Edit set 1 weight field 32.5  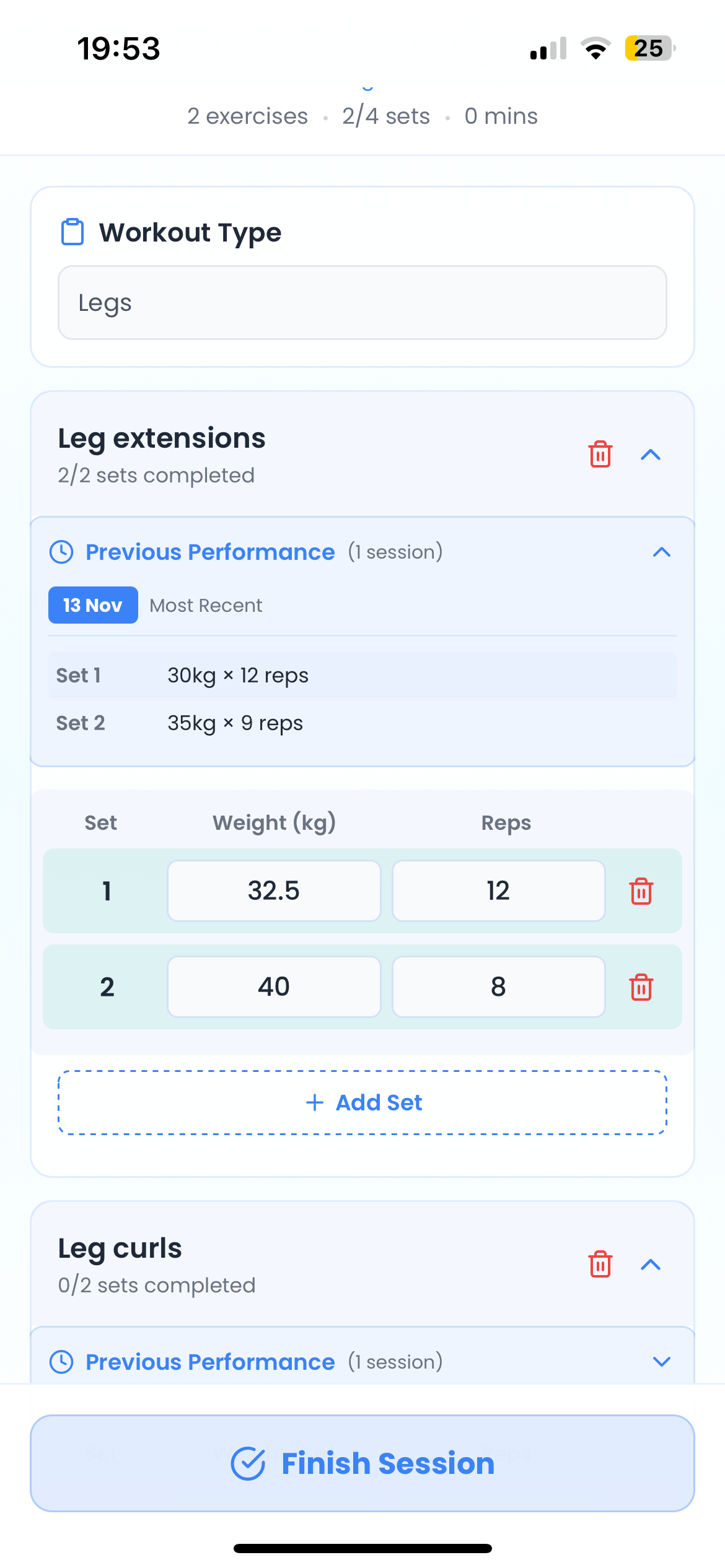click(x=274, y=891)
